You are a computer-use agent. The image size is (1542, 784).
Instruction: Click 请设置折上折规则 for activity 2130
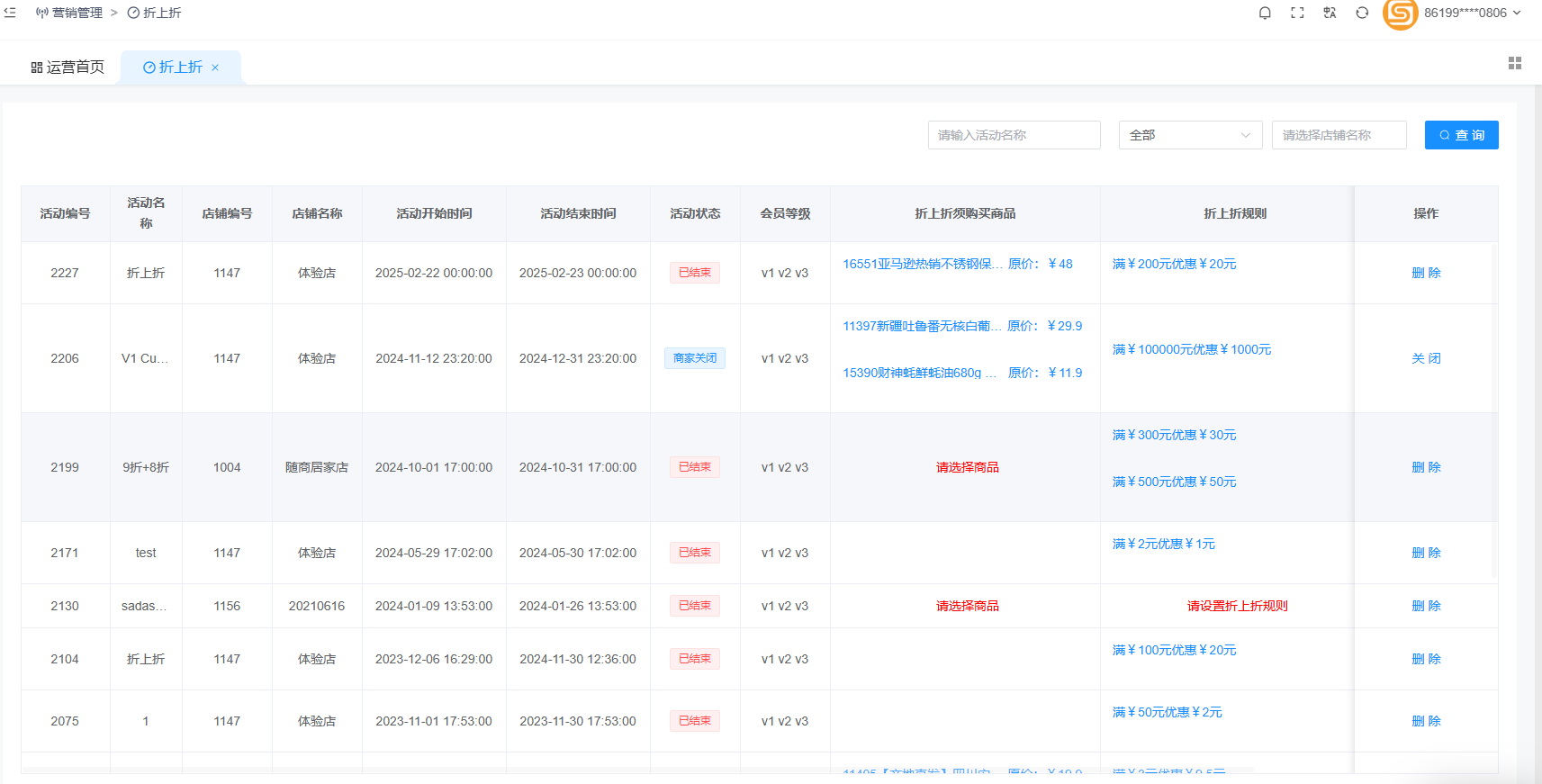click(x=1237, y=606)
